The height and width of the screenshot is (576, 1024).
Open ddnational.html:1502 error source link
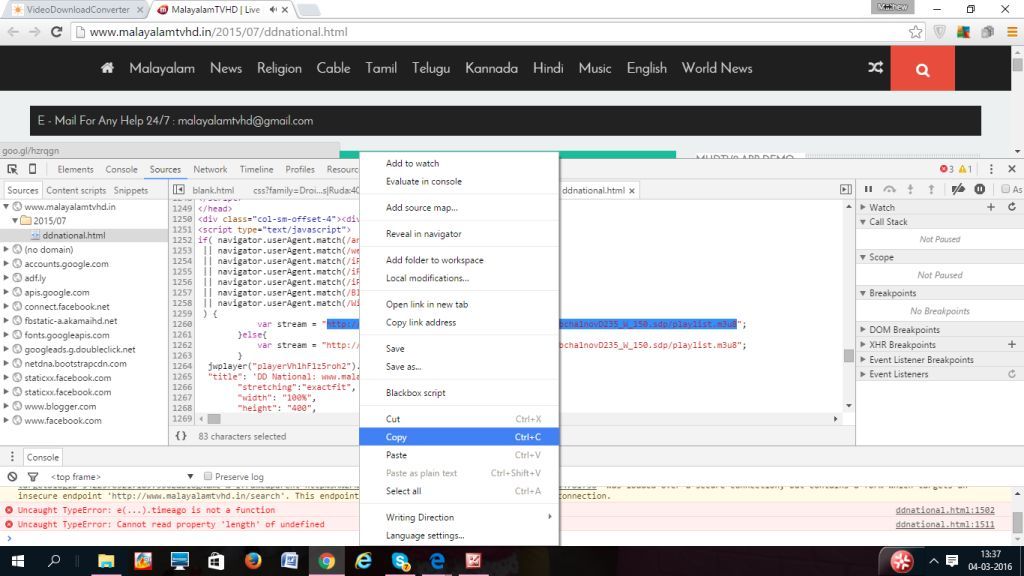point(945,510)
